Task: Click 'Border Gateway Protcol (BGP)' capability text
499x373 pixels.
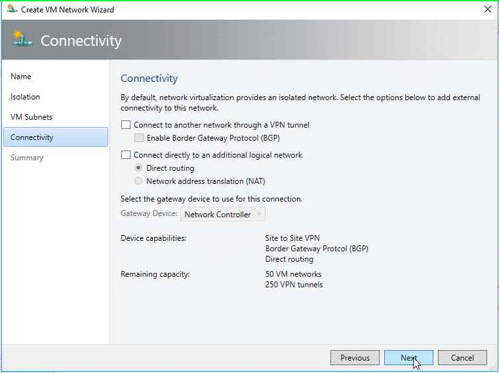Action: point(317,249)
